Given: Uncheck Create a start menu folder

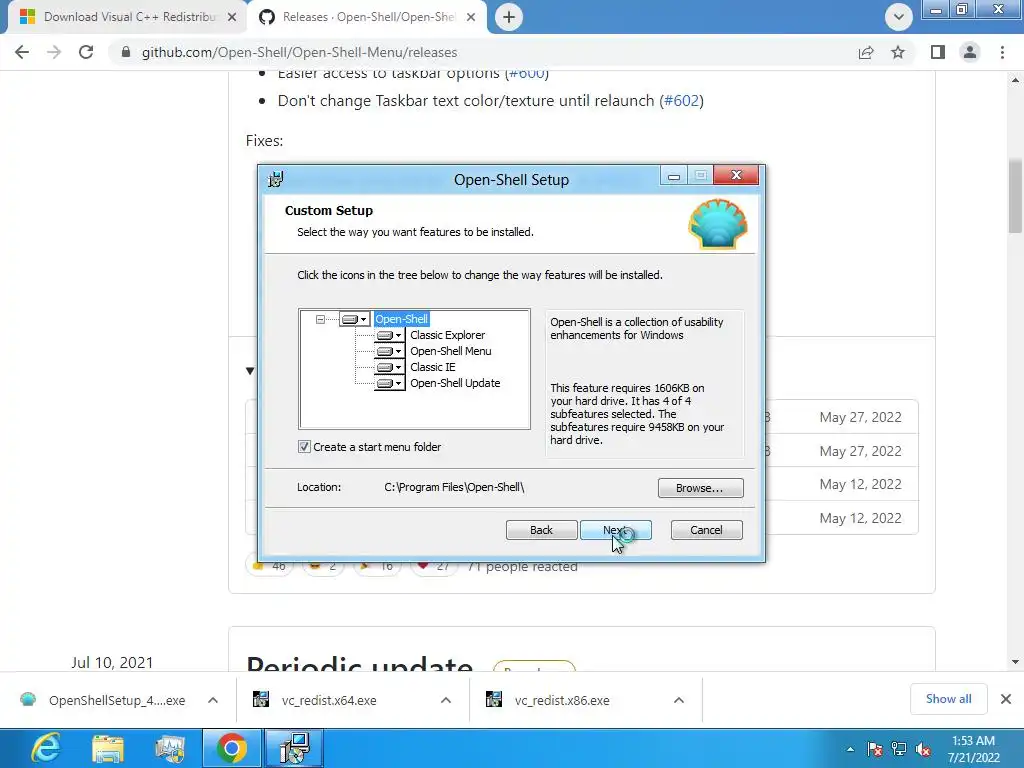Looking at the screenshot, I should tap(304, 447).
